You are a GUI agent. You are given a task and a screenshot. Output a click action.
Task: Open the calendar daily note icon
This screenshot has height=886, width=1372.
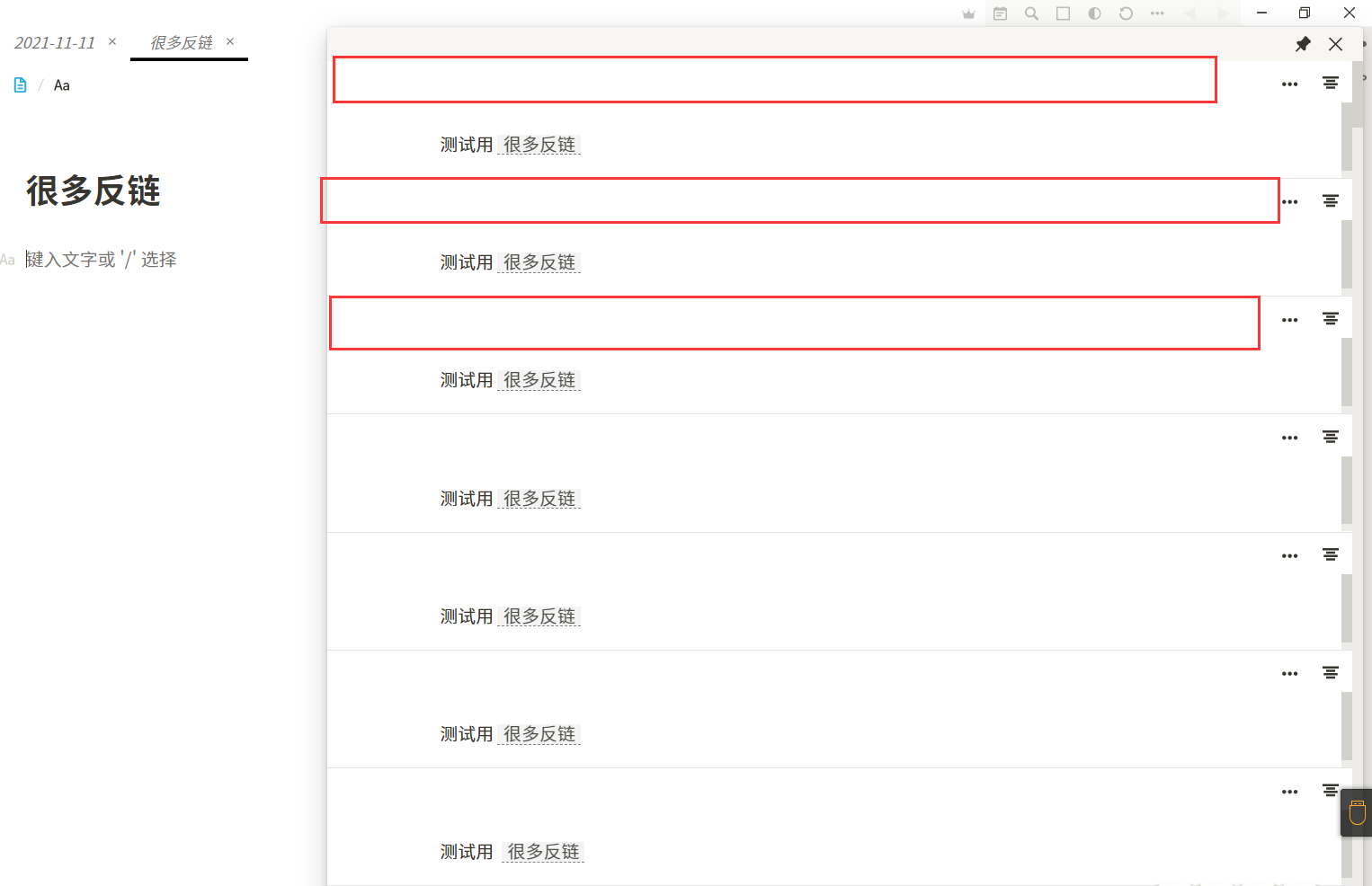tap(1000, 13)
